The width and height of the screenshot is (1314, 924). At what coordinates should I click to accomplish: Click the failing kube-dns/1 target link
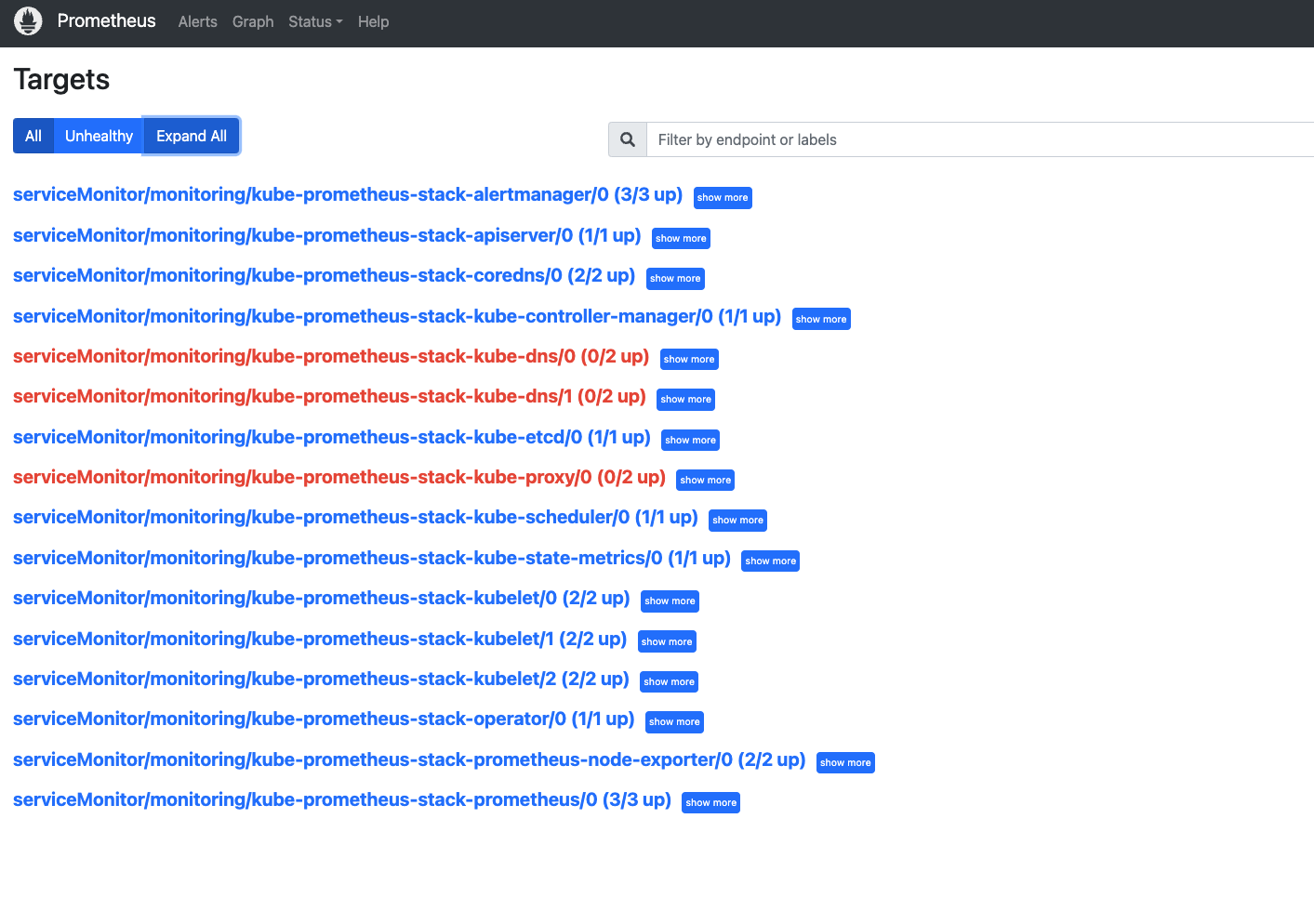pyautogui.click(x=329, y=397)
